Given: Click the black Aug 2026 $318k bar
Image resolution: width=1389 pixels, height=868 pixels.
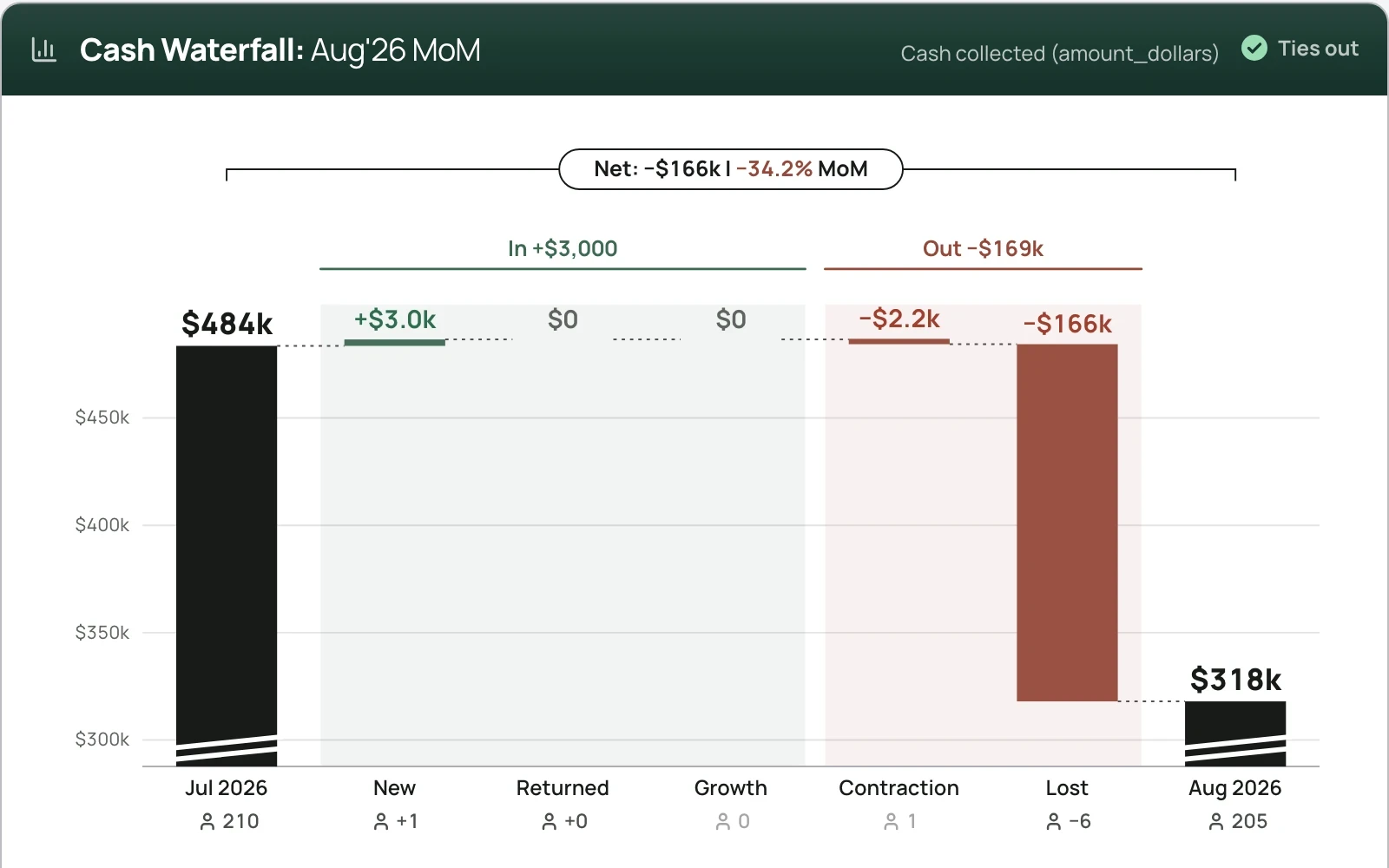Looking at the screenshot, I should tap(1235, 733).
